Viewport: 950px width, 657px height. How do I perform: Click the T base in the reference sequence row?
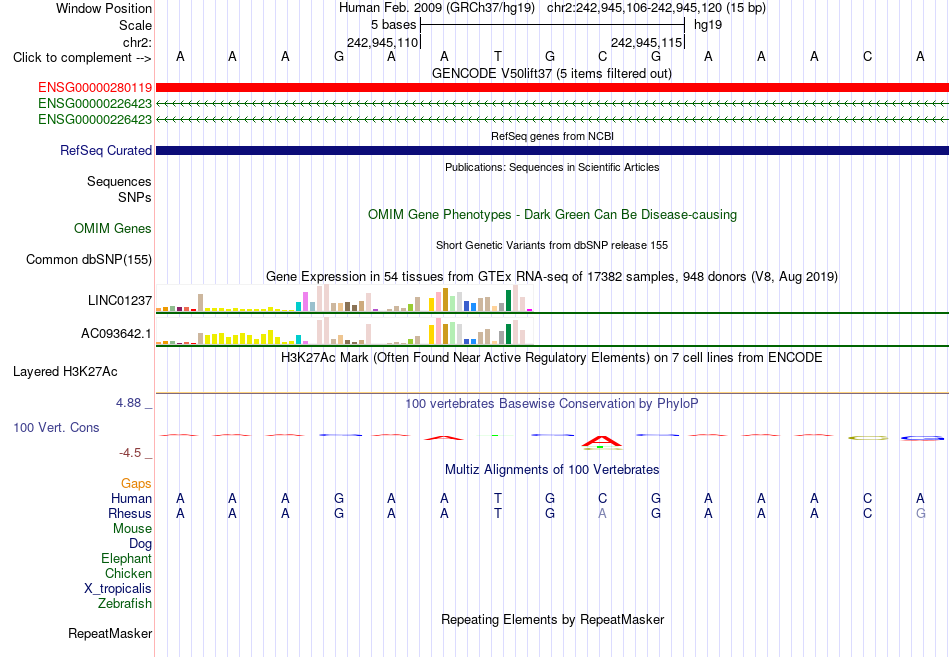(x=497, y=57)
